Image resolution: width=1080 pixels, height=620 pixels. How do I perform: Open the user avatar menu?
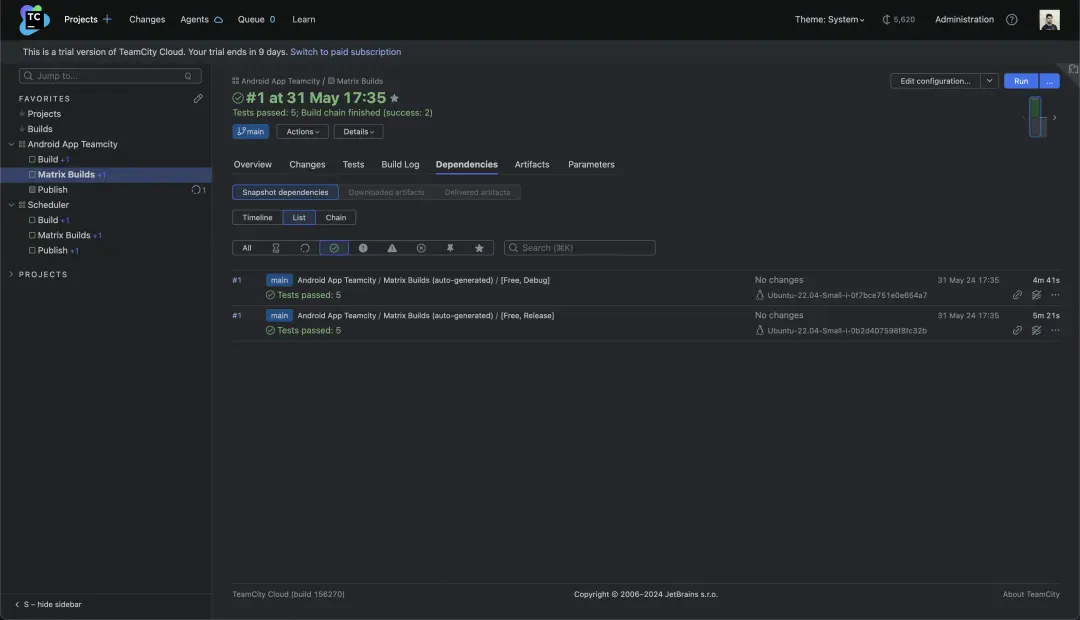pos(1049,19)
